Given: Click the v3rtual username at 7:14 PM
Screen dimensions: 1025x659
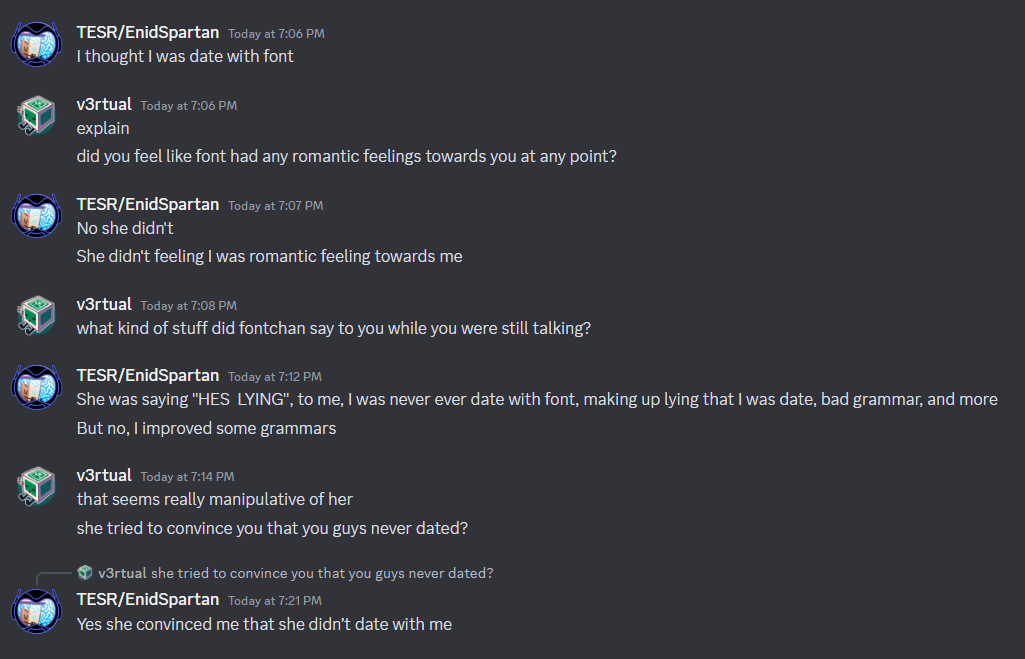Looking at the screenshot, I should pyautogui.click(x=104, y=475).
